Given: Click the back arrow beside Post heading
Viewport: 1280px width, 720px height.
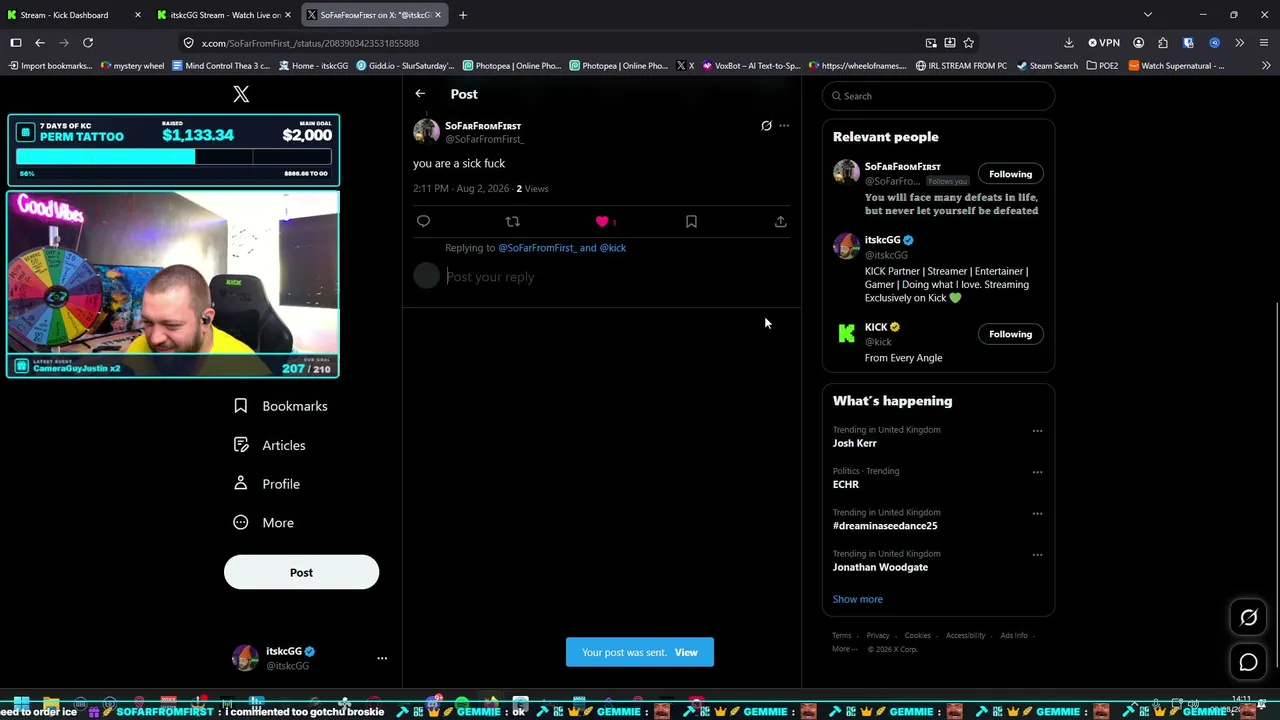Looking at the screenshot, I should 420,94.
